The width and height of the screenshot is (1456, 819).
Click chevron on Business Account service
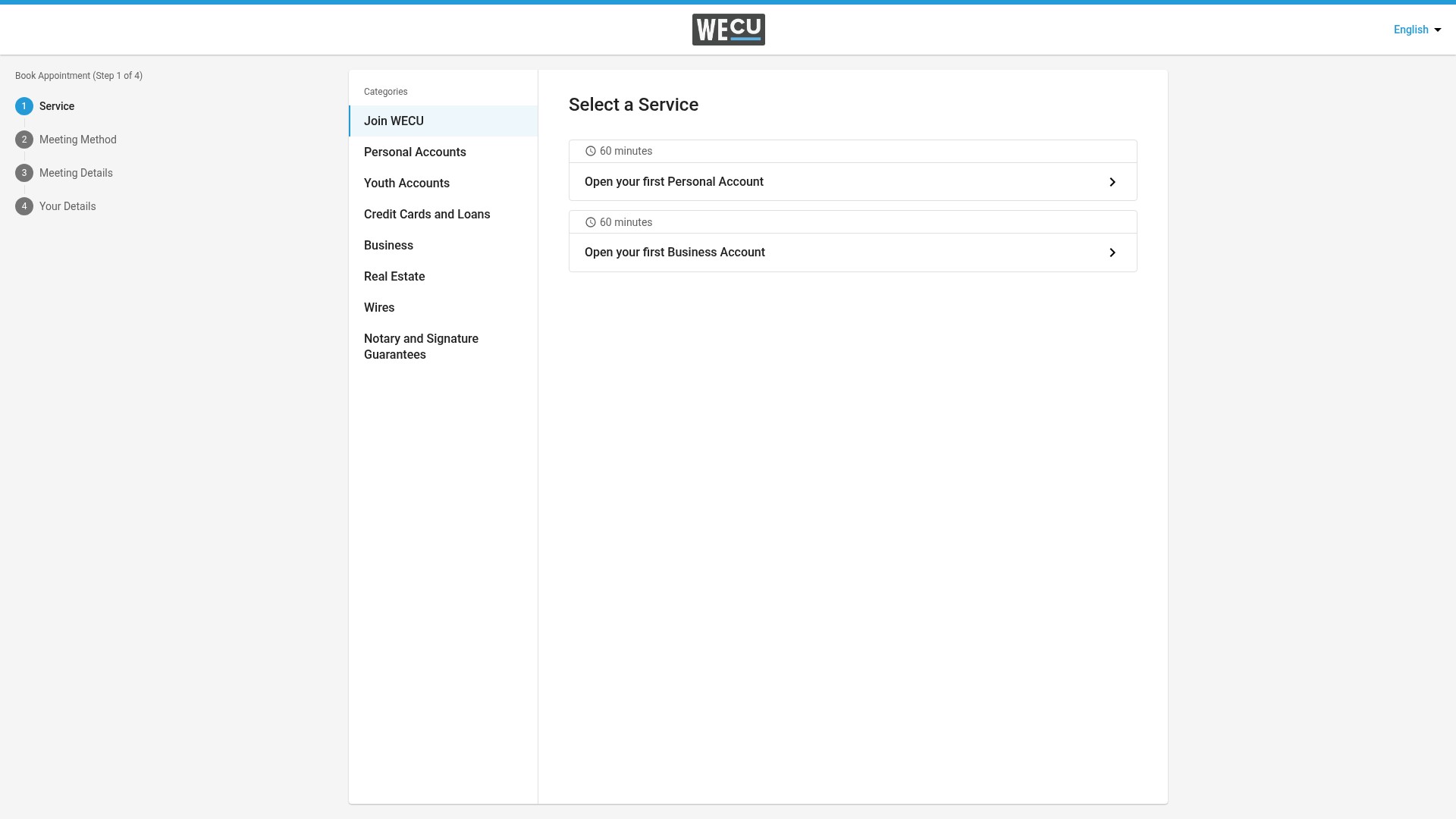1112,253
